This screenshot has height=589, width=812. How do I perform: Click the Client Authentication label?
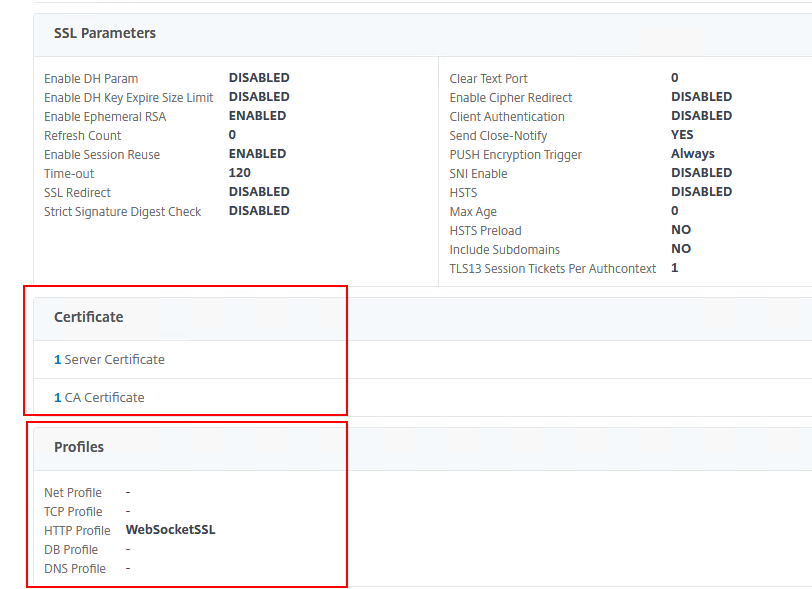[x=507, y=116]
